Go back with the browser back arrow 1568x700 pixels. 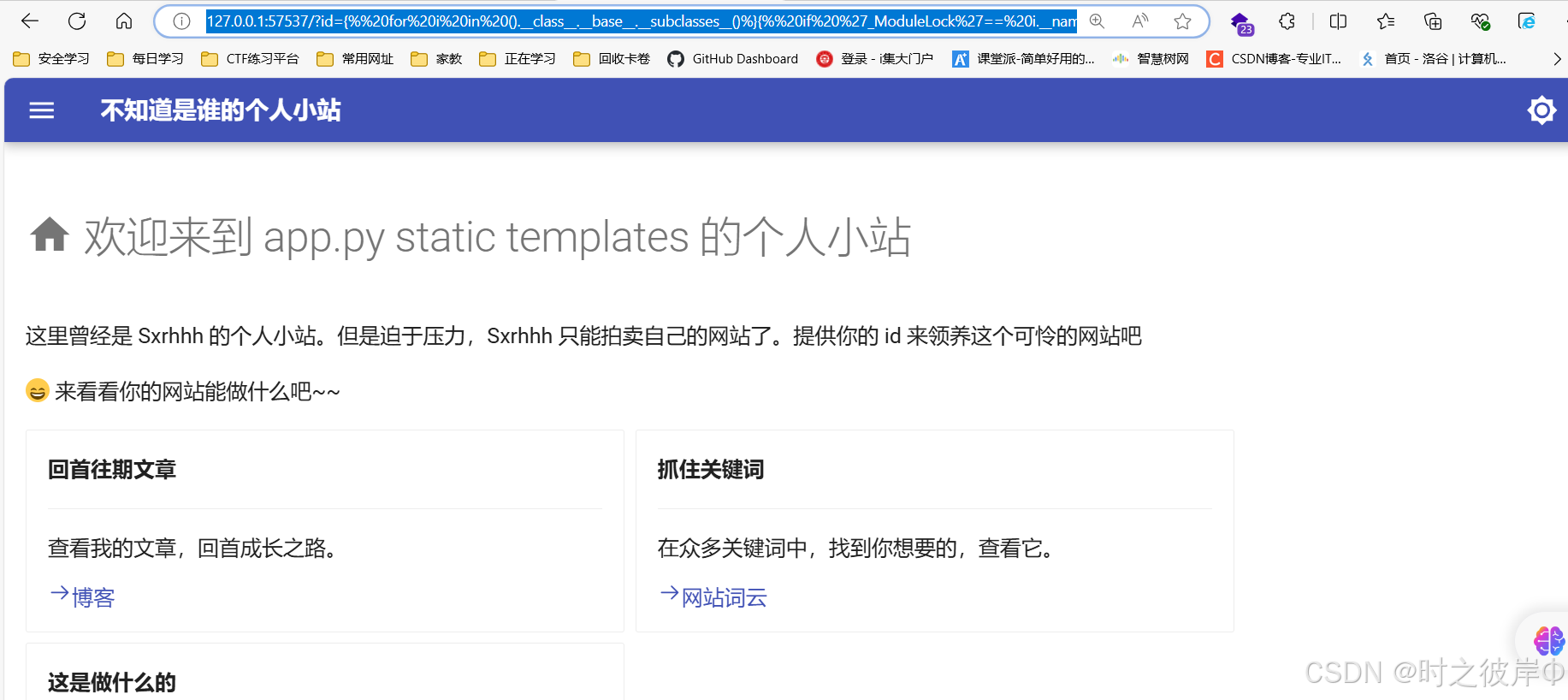click(30, 21)
